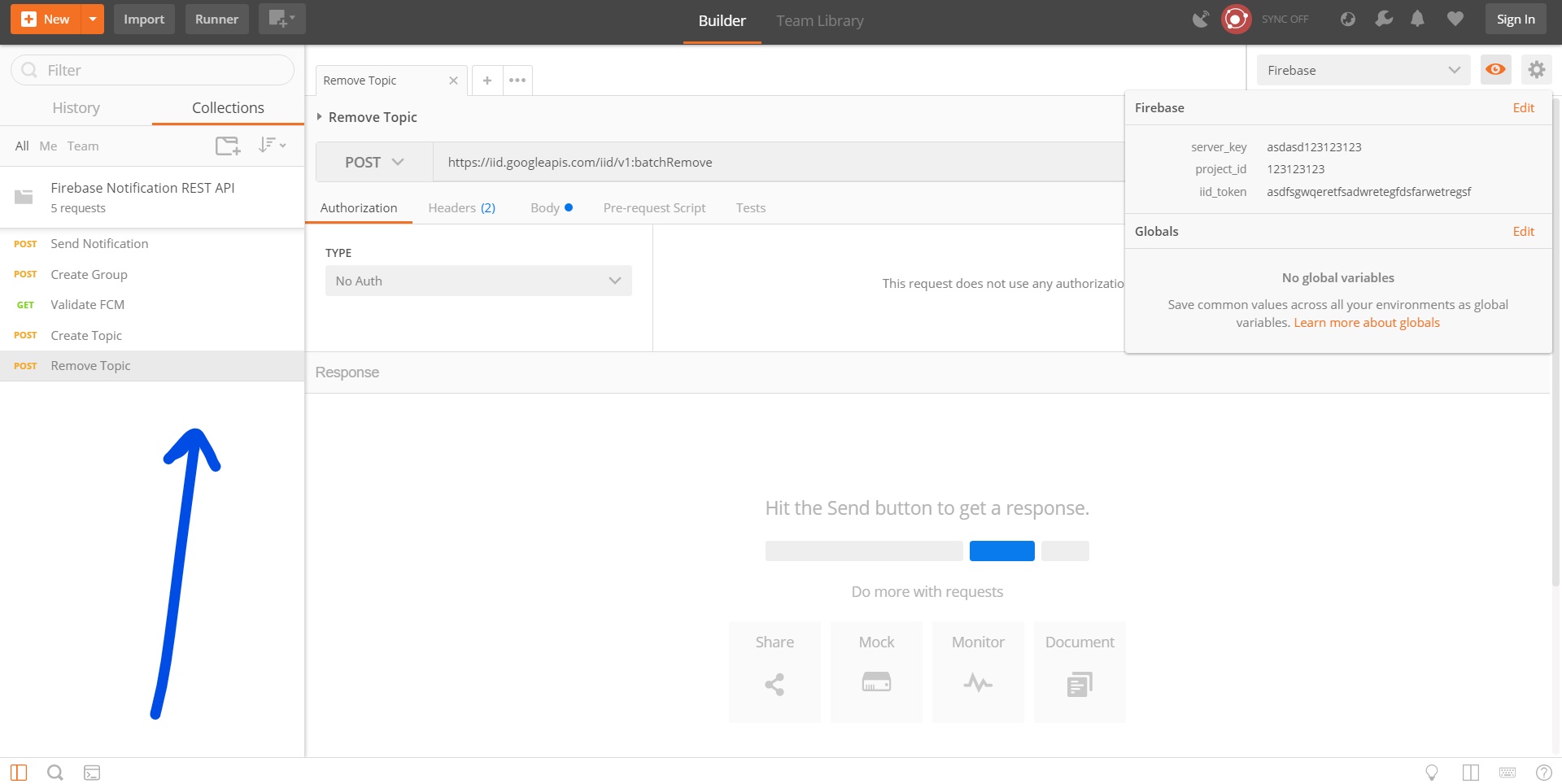
Task: Open the Validate FCM request
Action: (x=152, y=304)
